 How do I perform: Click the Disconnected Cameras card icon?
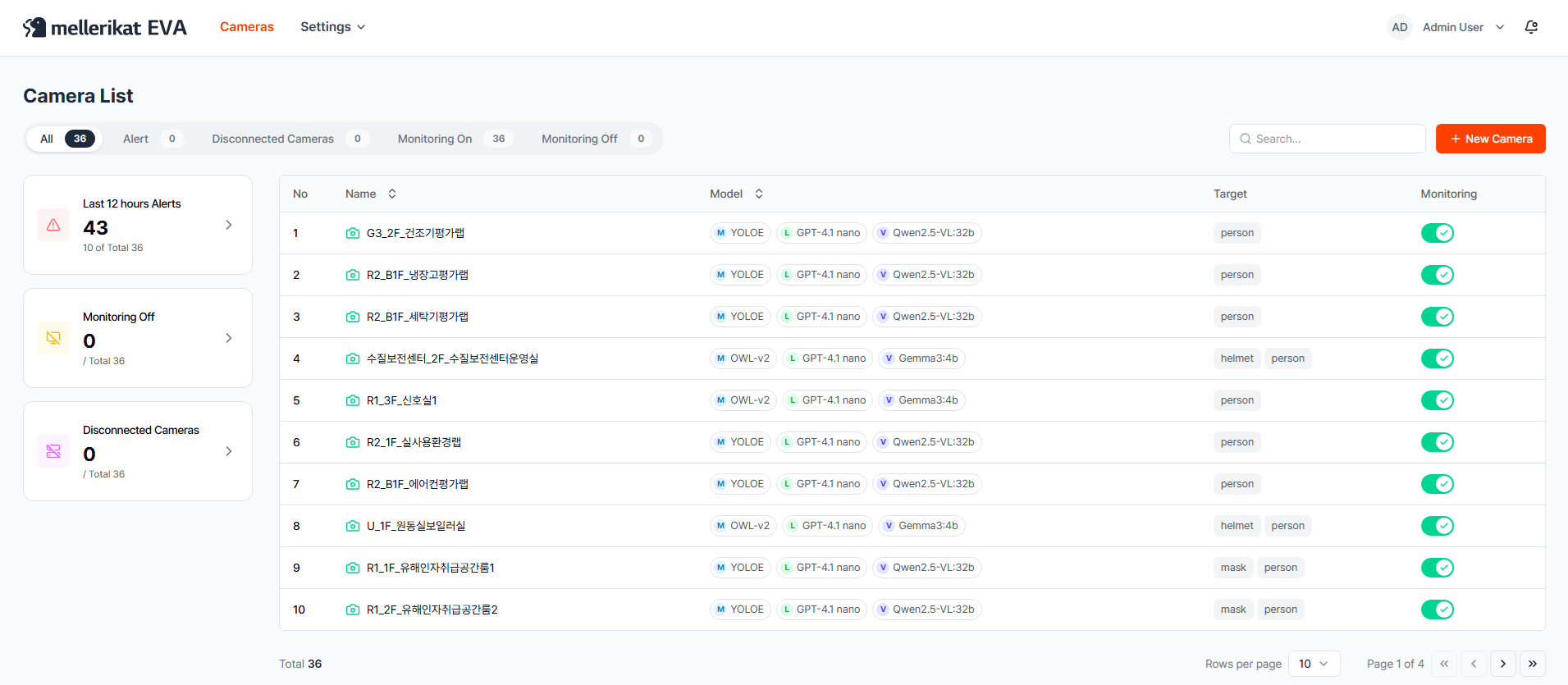click(53, 451)
